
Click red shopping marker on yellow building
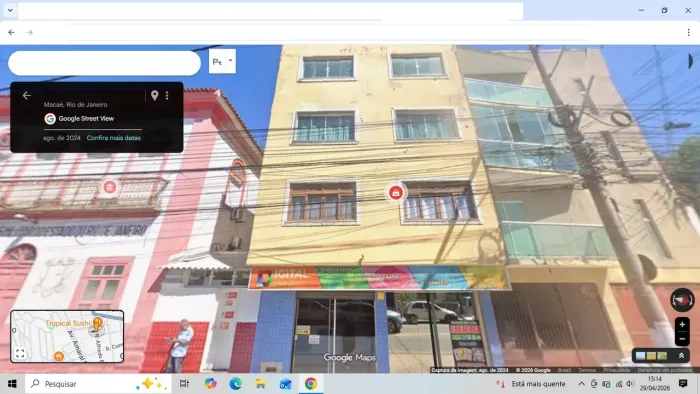396,192
